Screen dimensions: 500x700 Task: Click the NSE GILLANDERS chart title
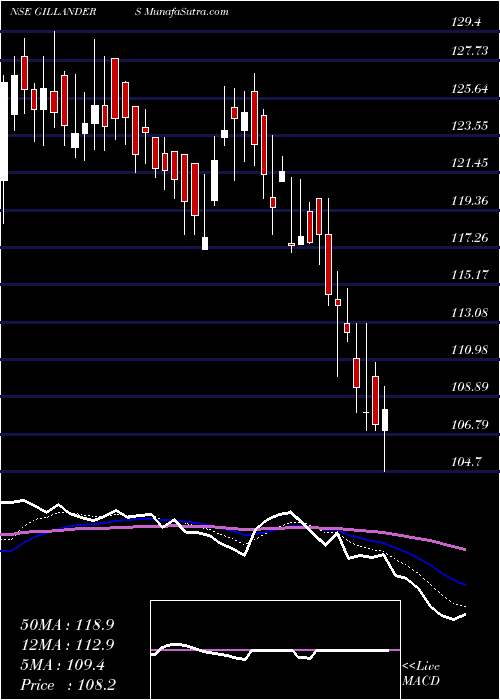pyautogui.click(x=75, y=11)
